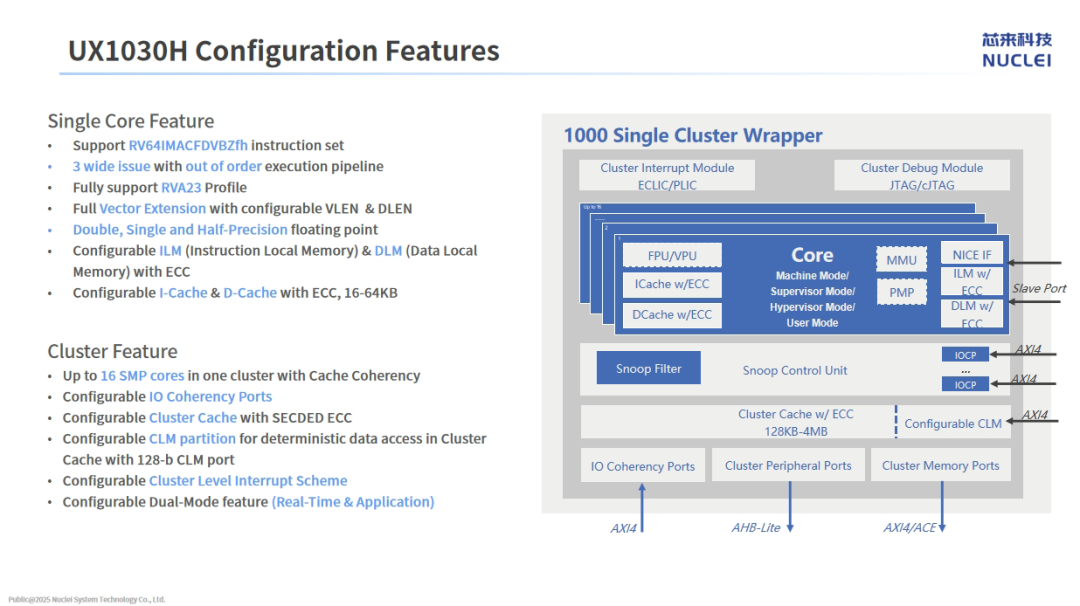Screen dimensions: 1080x606
Task: Click the RVA23 highlighted text
Action: pyautogui.click(x=181, y=187)
